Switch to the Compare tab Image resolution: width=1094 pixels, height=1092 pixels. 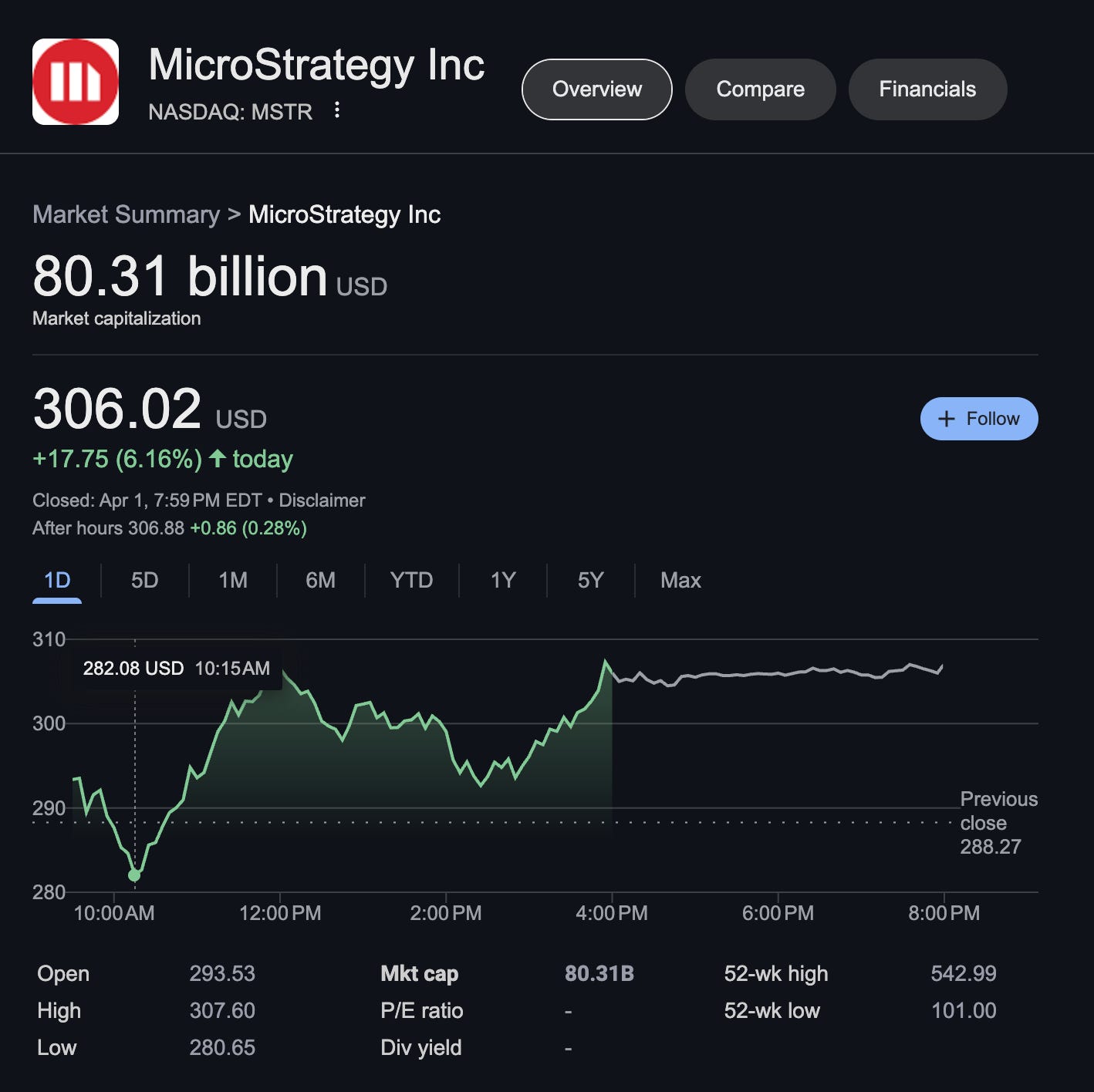(x=761, y=89)
